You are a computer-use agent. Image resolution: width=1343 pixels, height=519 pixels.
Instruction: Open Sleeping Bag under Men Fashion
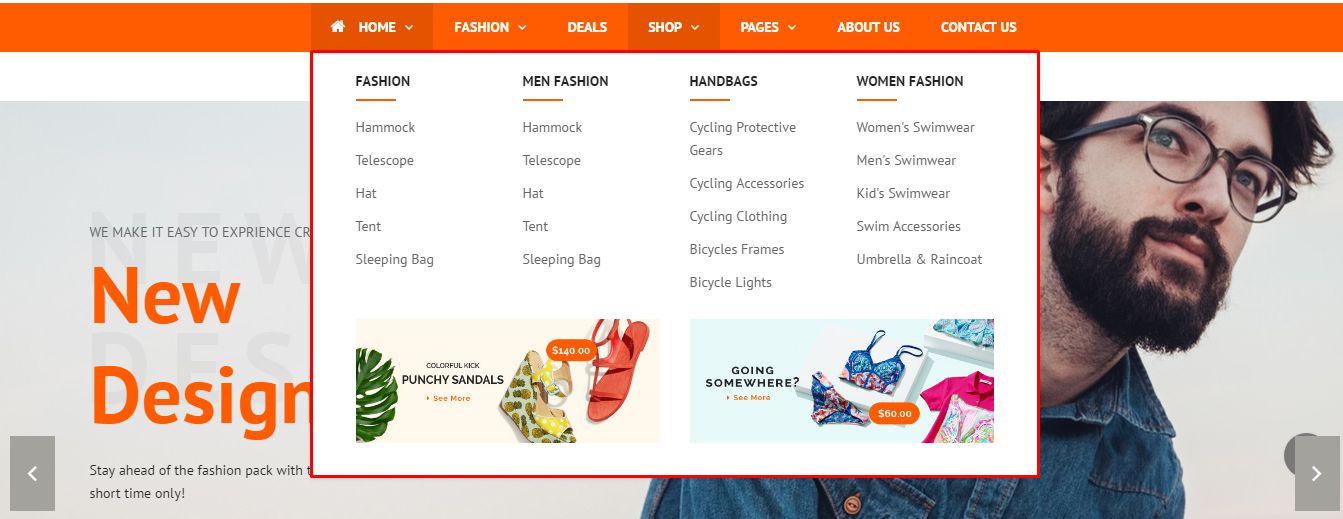[561, 259]
